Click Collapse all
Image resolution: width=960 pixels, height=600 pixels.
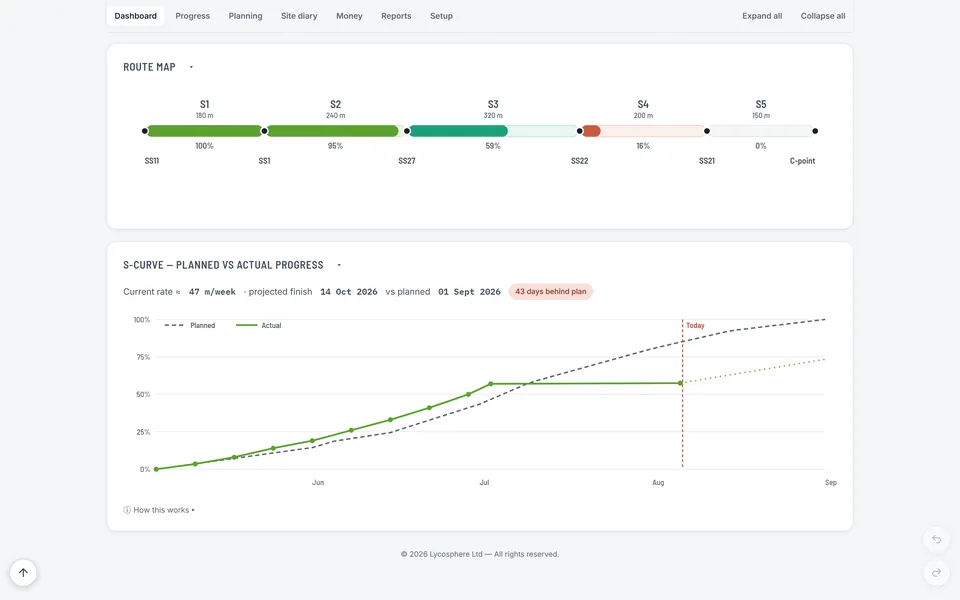pos(822,16)
